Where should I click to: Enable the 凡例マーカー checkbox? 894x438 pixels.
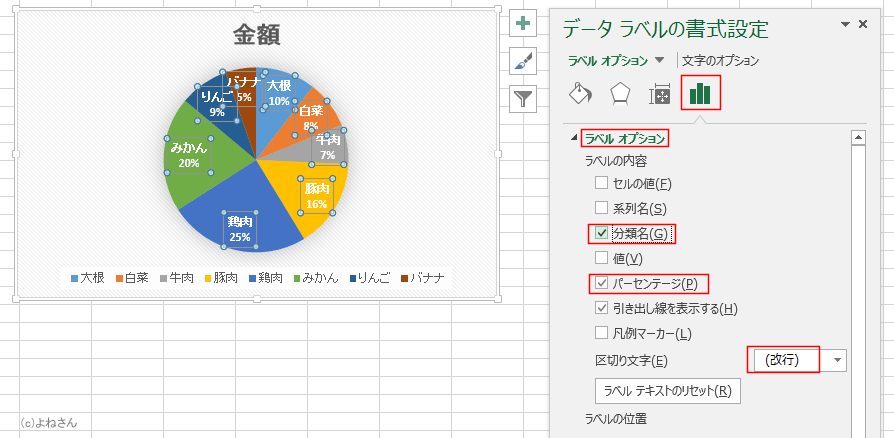[x=601, y=332]
